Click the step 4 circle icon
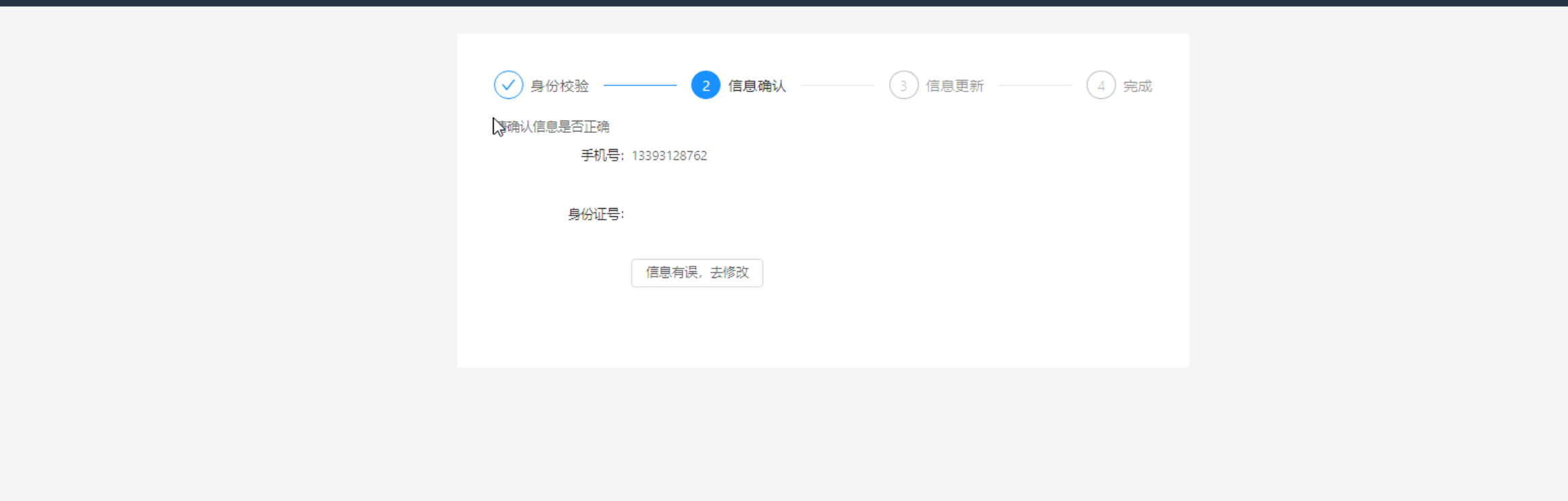The width and height of the screenshot is (1568, 501). (x=1101, y=85)
